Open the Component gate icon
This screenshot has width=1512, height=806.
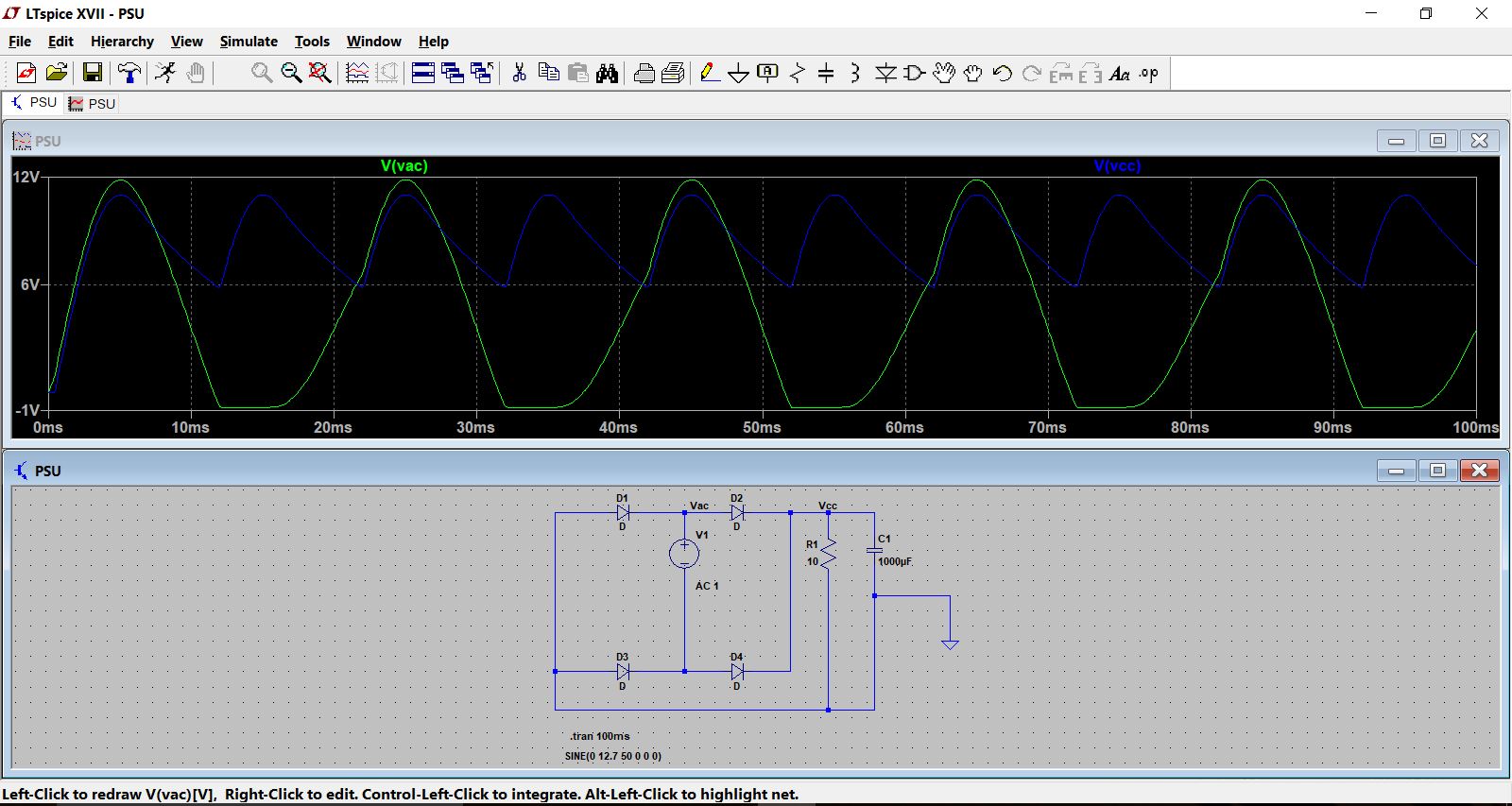pyautogui.click(x=915, y=73)
